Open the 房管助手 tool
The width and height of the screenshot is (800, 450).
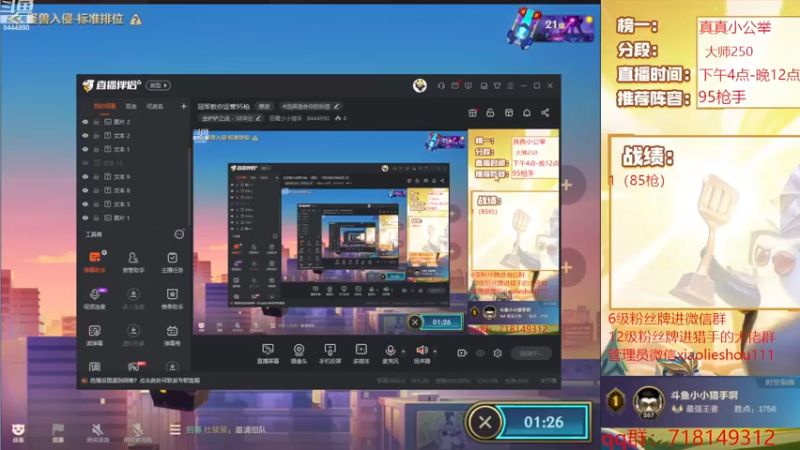(x=133, y=262)
